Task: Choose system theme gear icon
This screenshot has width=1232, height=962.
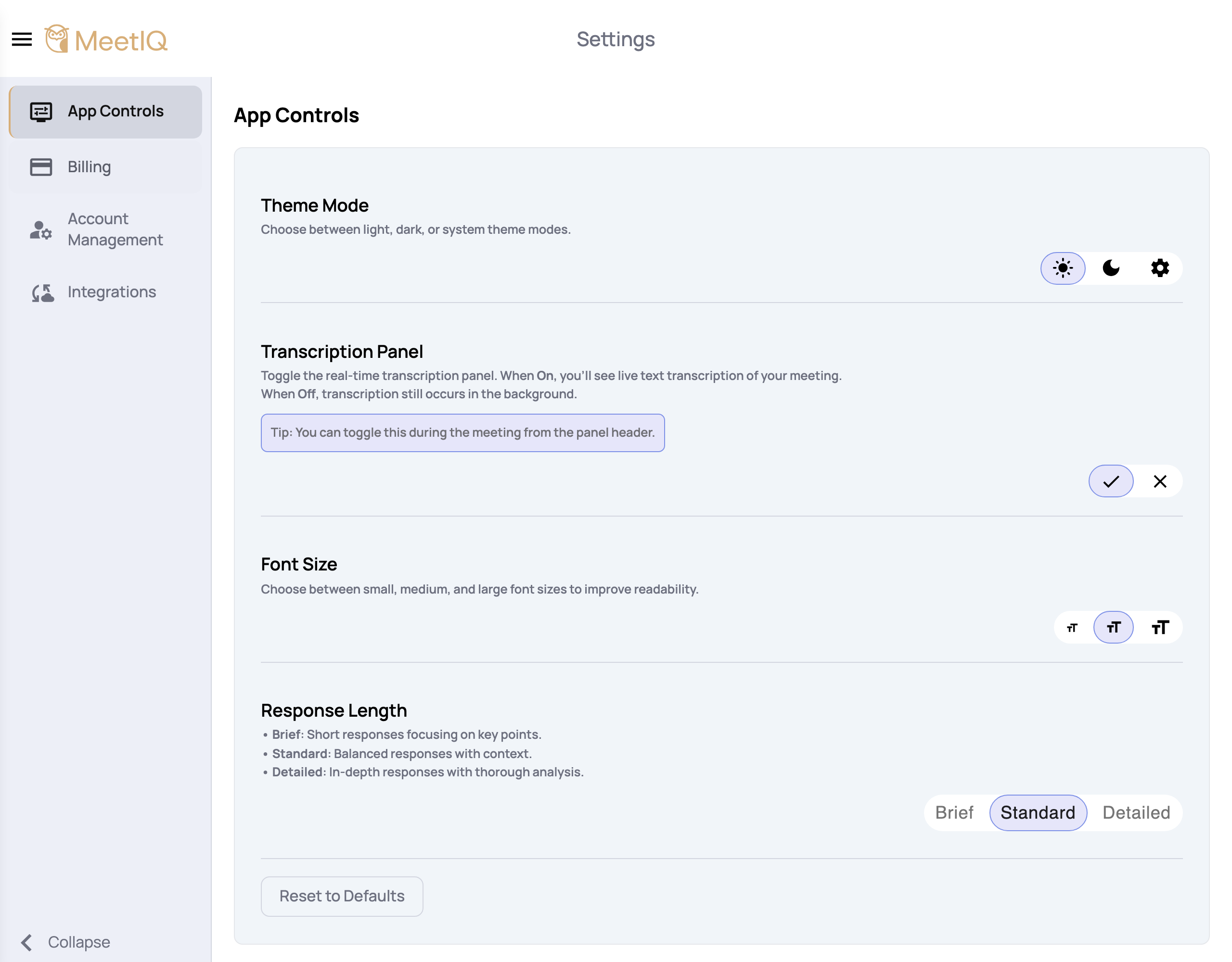Action: pyautogui.click(x=1159, y=268)
